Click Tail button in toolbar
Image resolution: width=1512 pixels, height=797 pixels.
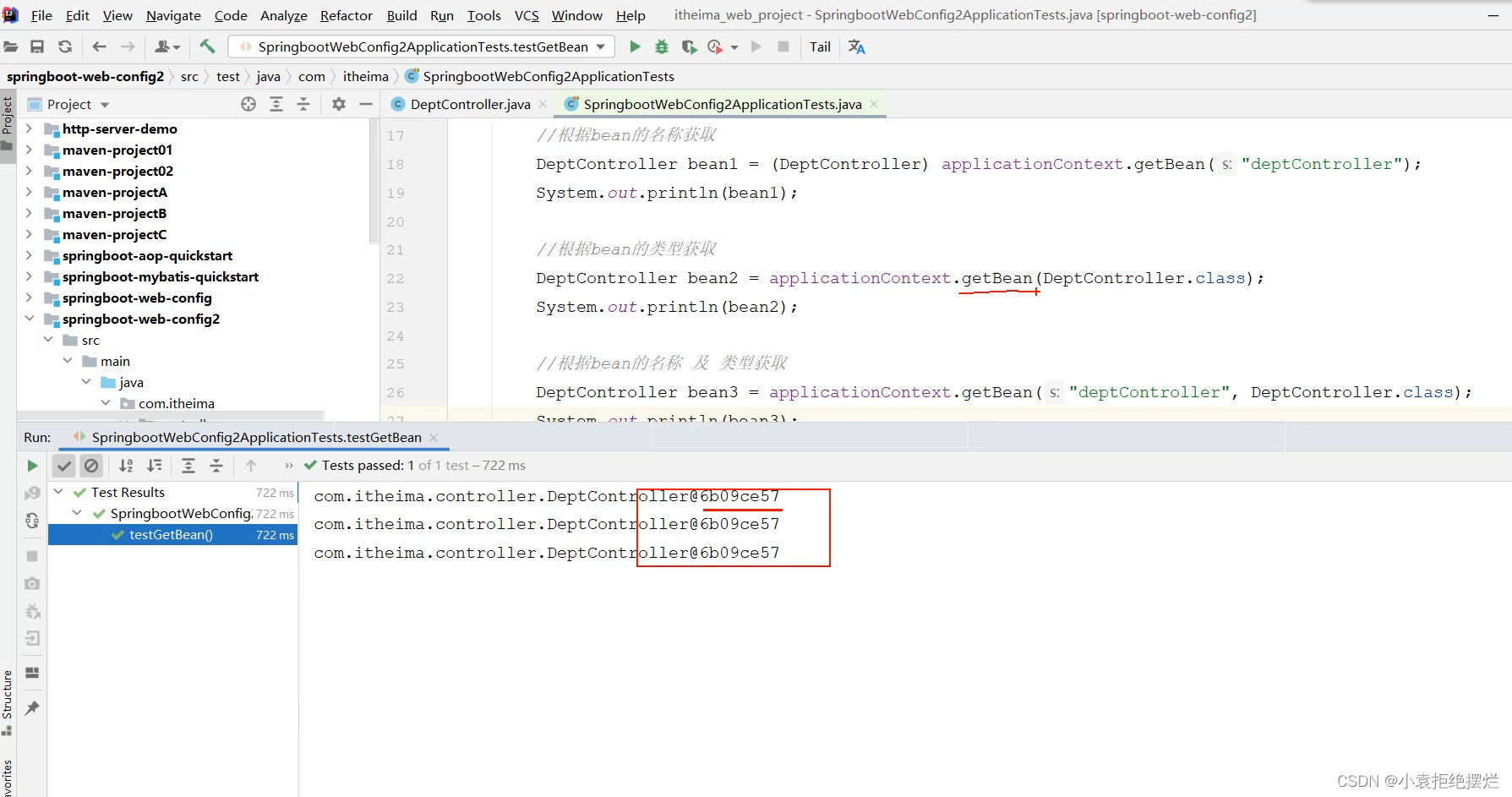[x=820, y=46]
